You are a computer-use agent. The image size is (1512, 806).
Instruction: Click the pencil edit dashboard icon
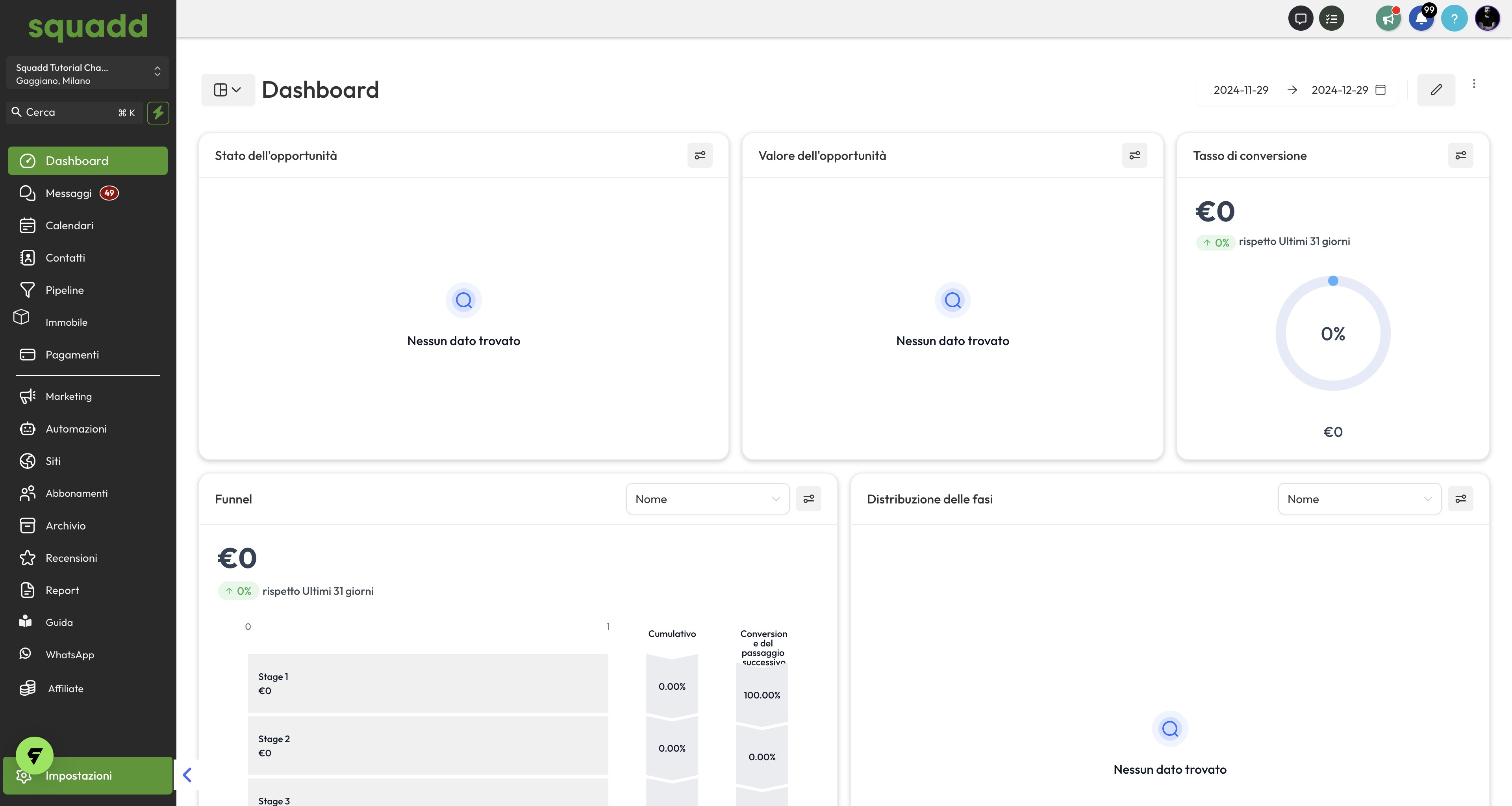[x=1436, y=90]
